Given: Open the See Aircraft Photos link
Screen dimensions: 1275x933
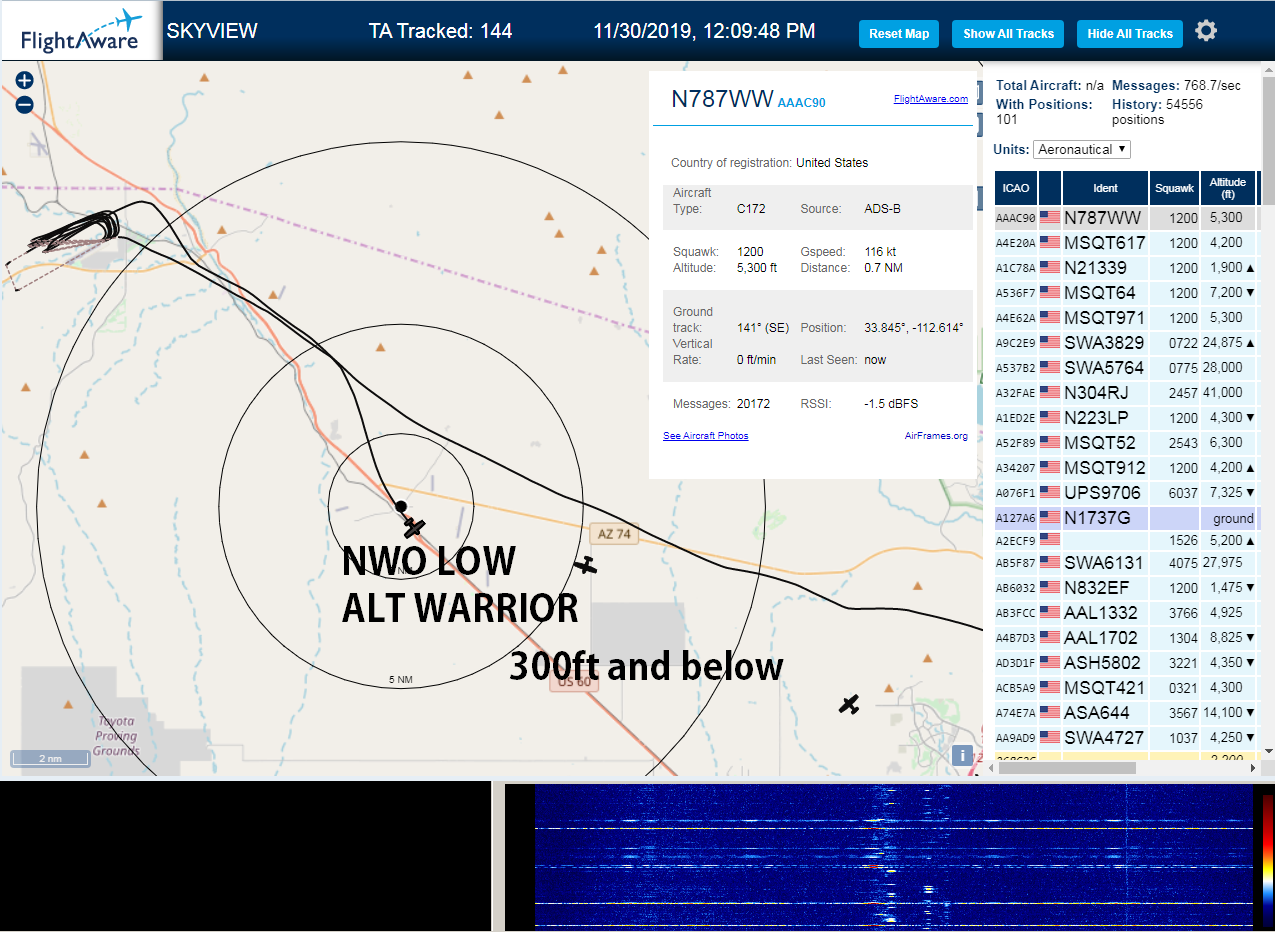Looking at the screenshot, I should coord(705,436).
